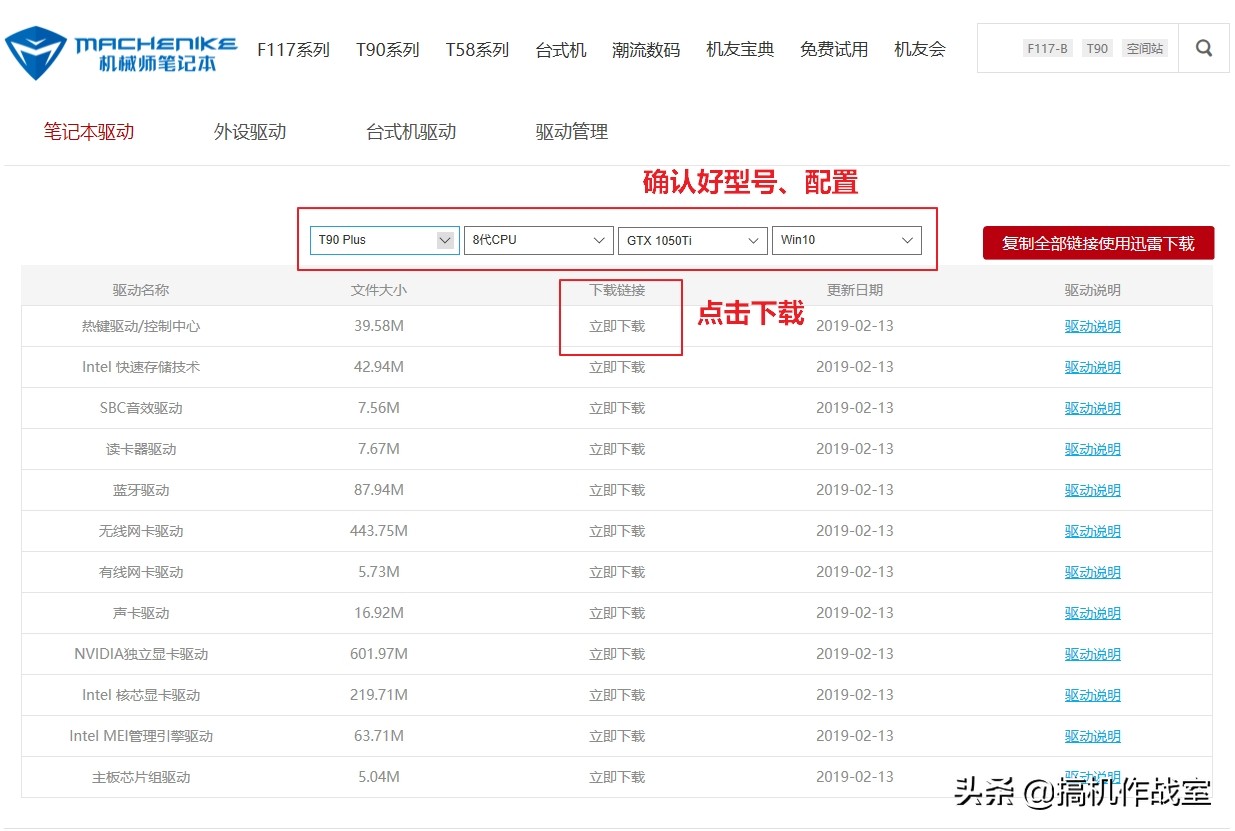
Task: Open the laptop model dropdown showing T90 Plus
Action: click(x=383, y=240)
